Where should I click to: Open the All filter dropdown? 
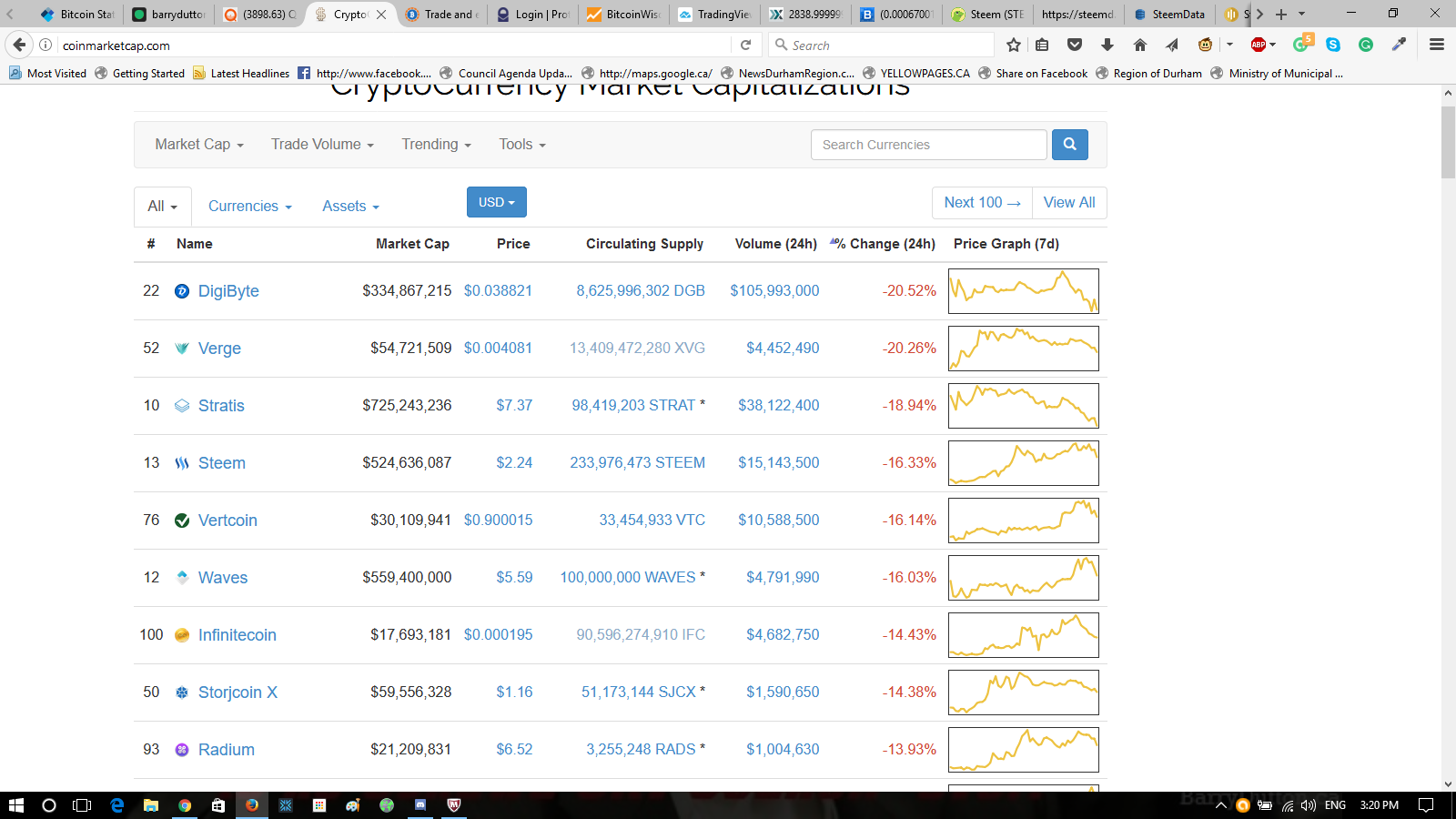pos(163,207)
